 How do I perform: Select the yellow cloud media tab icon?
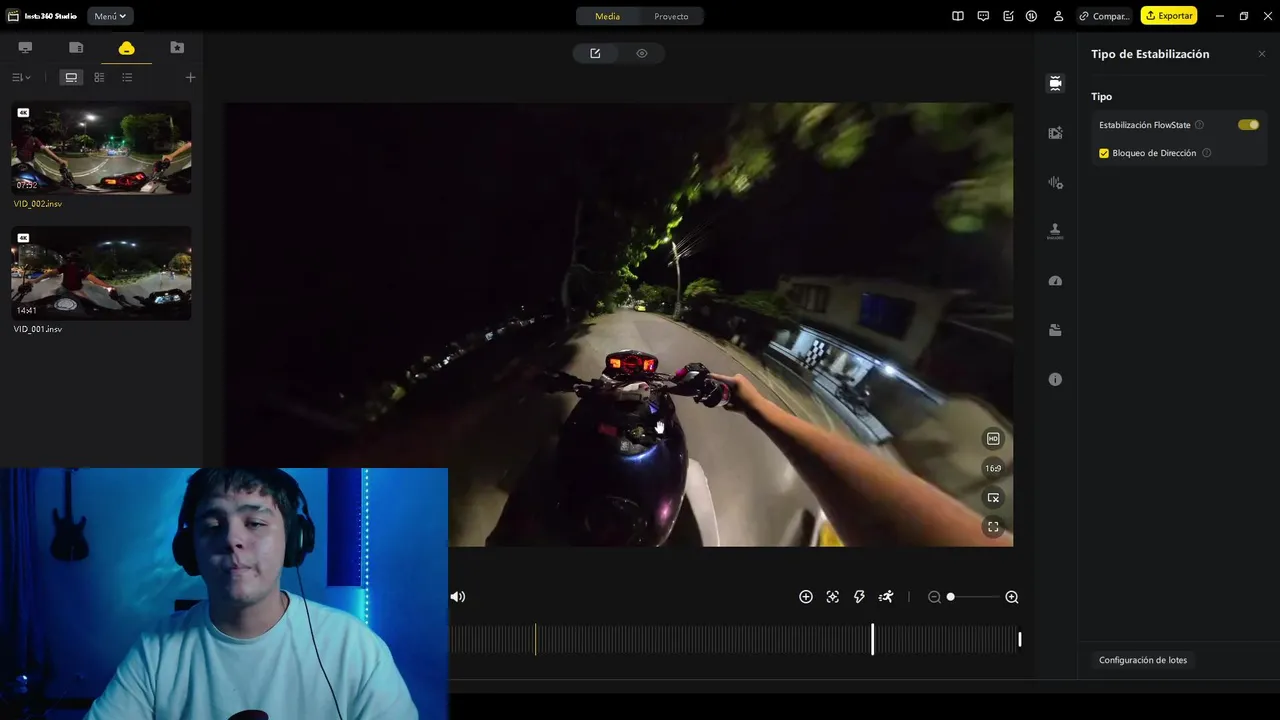(126, 47)
